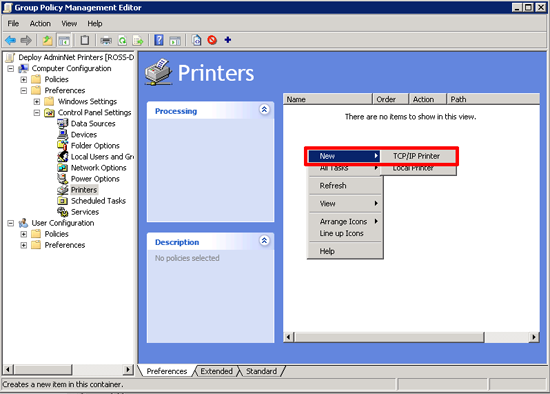This screenshot has height=394, width=550.
Task: Click the tree pane's left scroll arrow
Action: 8,369
